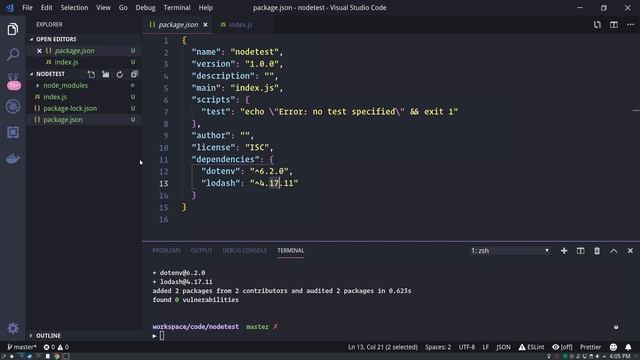Open the Edit menu
Viewport: 640px width, 360px height.
[47, 7]
